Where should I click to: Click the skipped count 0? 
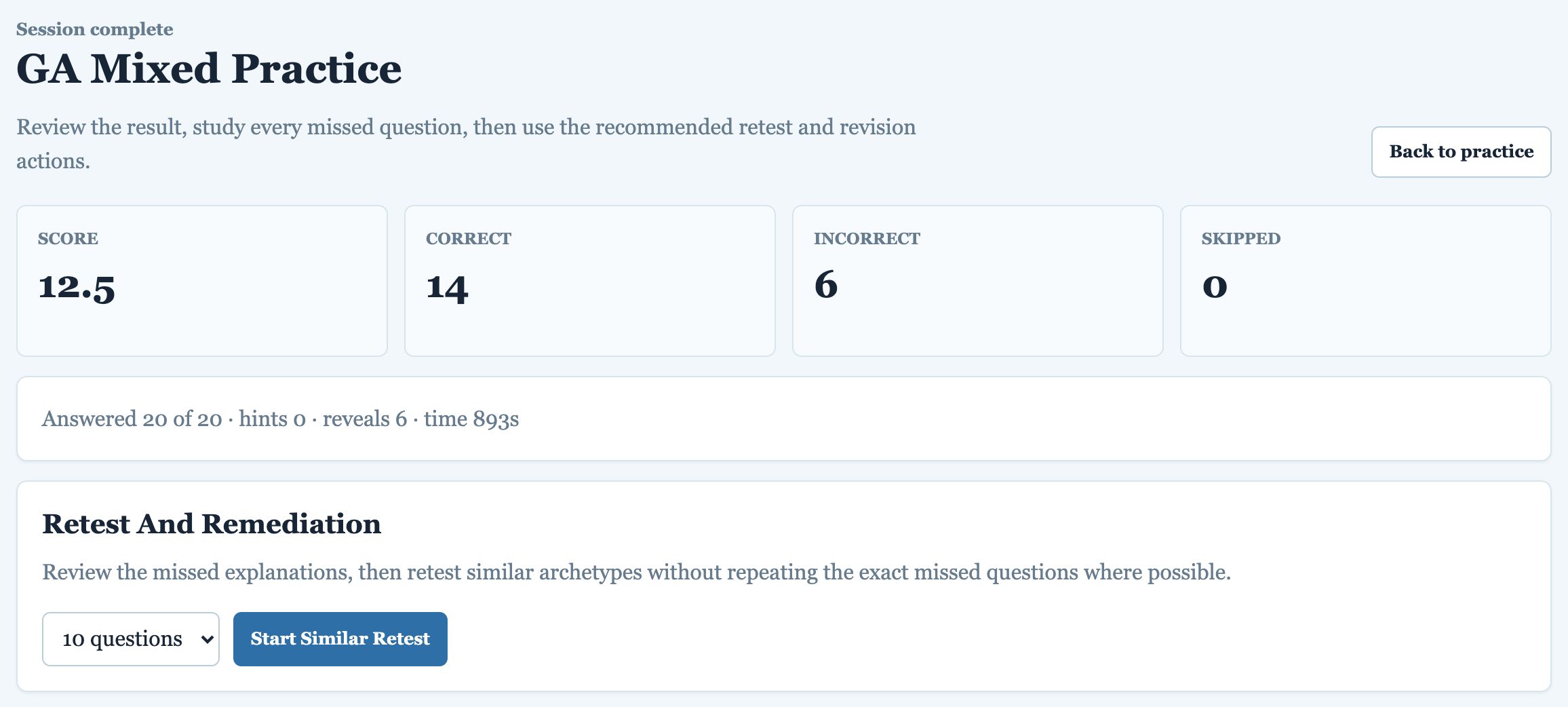(1215, 286)
